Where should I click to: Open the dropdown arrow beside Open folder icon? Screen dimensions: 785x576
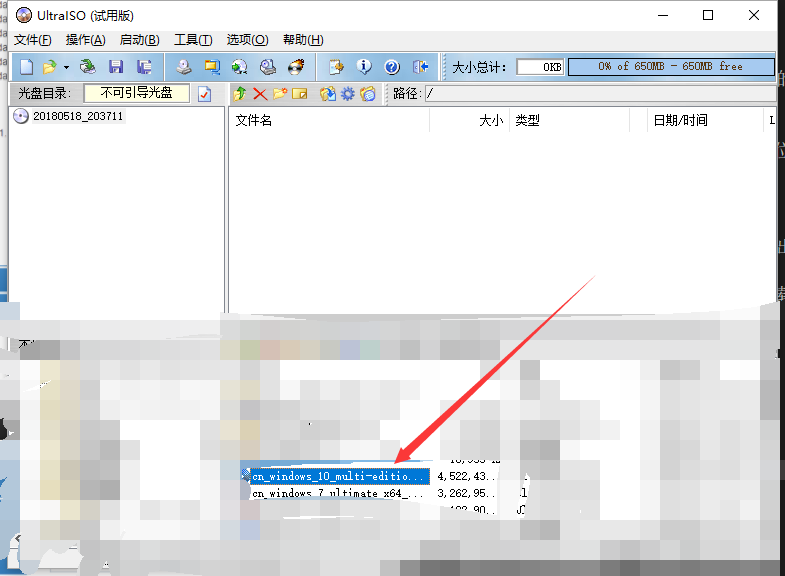click(66, 67)
